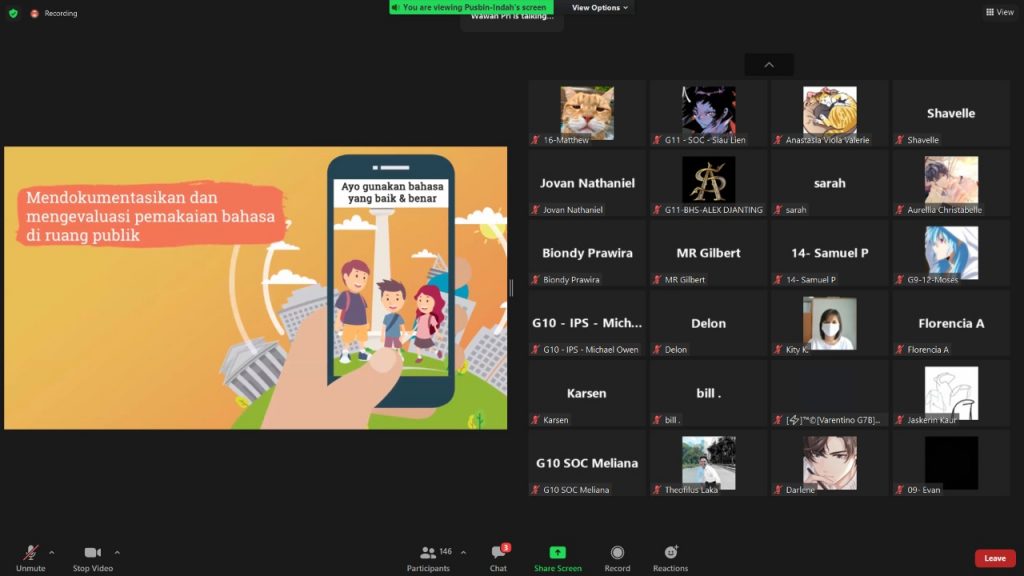
Task: Open the Reactions menu
Action: point(670,553)
